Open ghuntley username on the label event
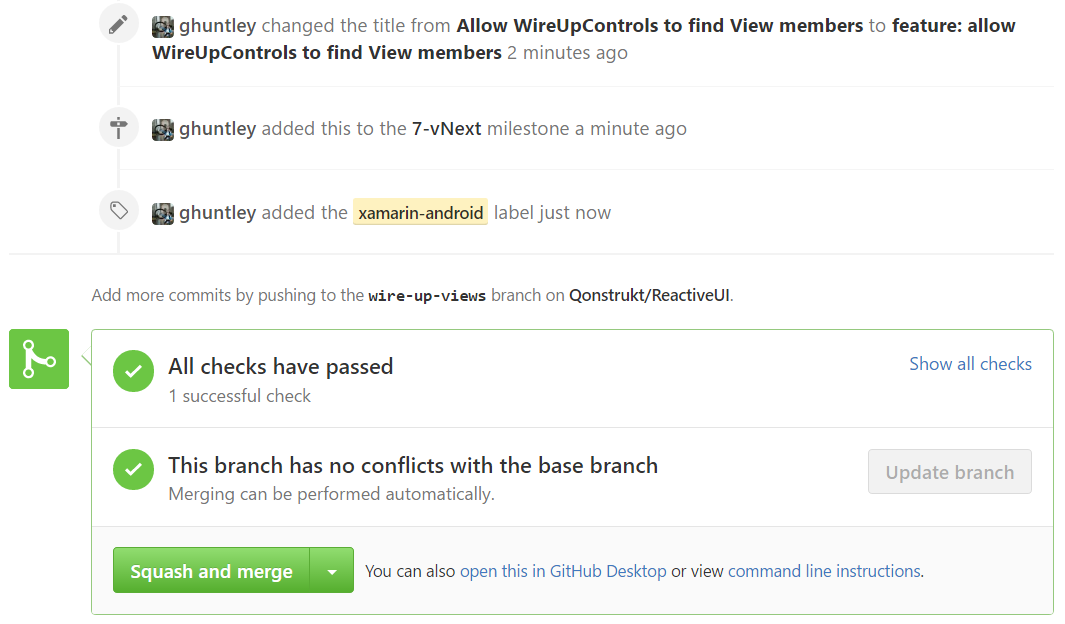This screenshot has width=1065, height=624. [x=217, y=213]
